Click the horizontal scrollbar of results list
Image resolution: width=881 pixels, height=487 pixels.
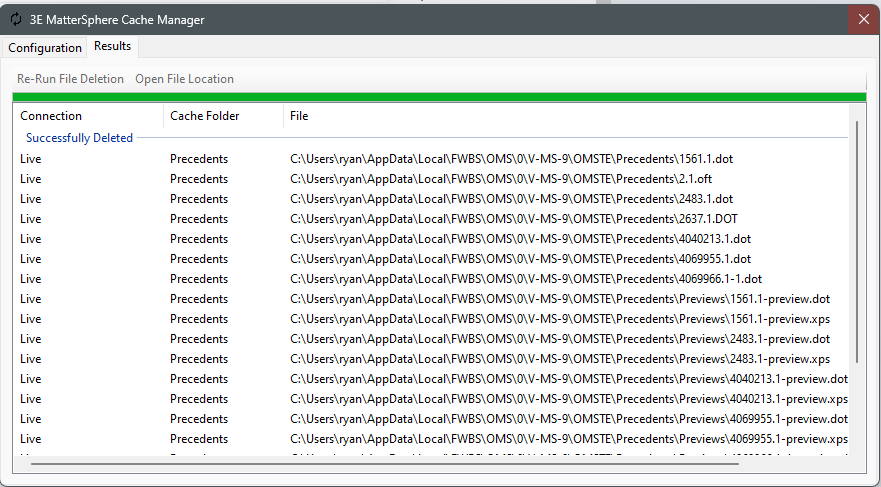(384, 464)
